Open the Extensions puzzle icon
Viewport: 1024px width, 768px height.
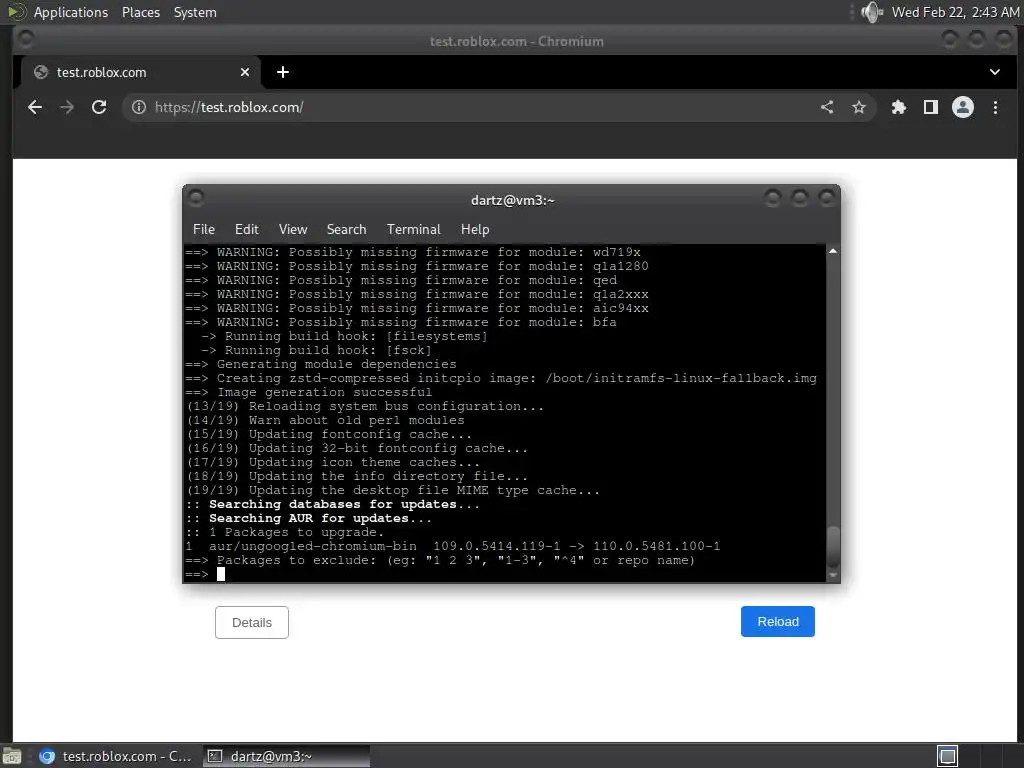[899, 107]
